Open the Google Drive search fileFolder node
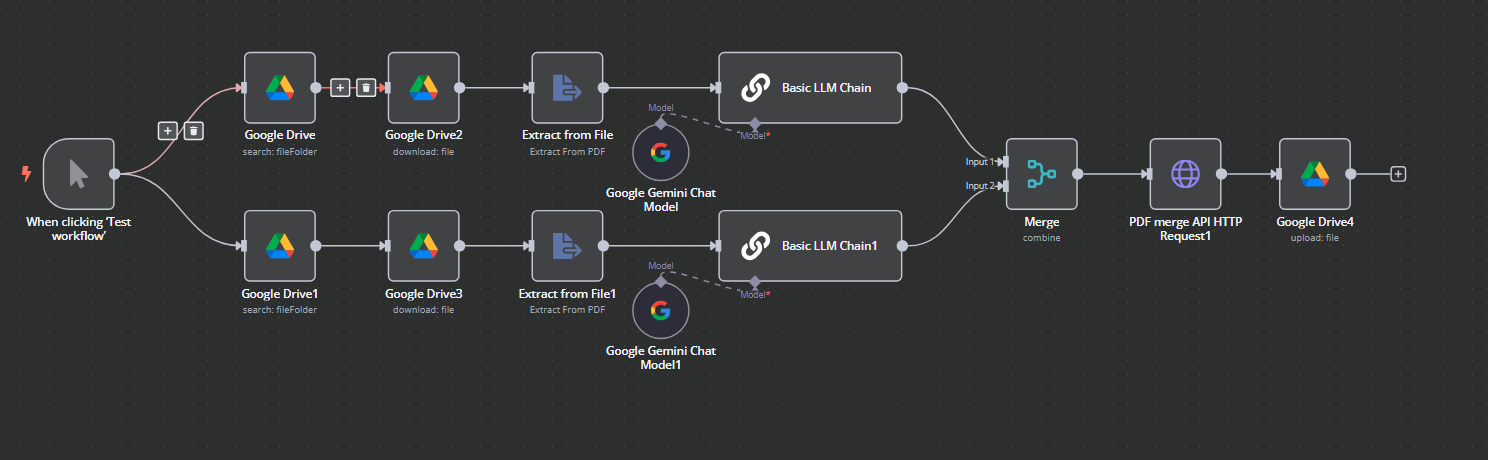The width and height of the screenshot is (1488, 460). (280, 88)
